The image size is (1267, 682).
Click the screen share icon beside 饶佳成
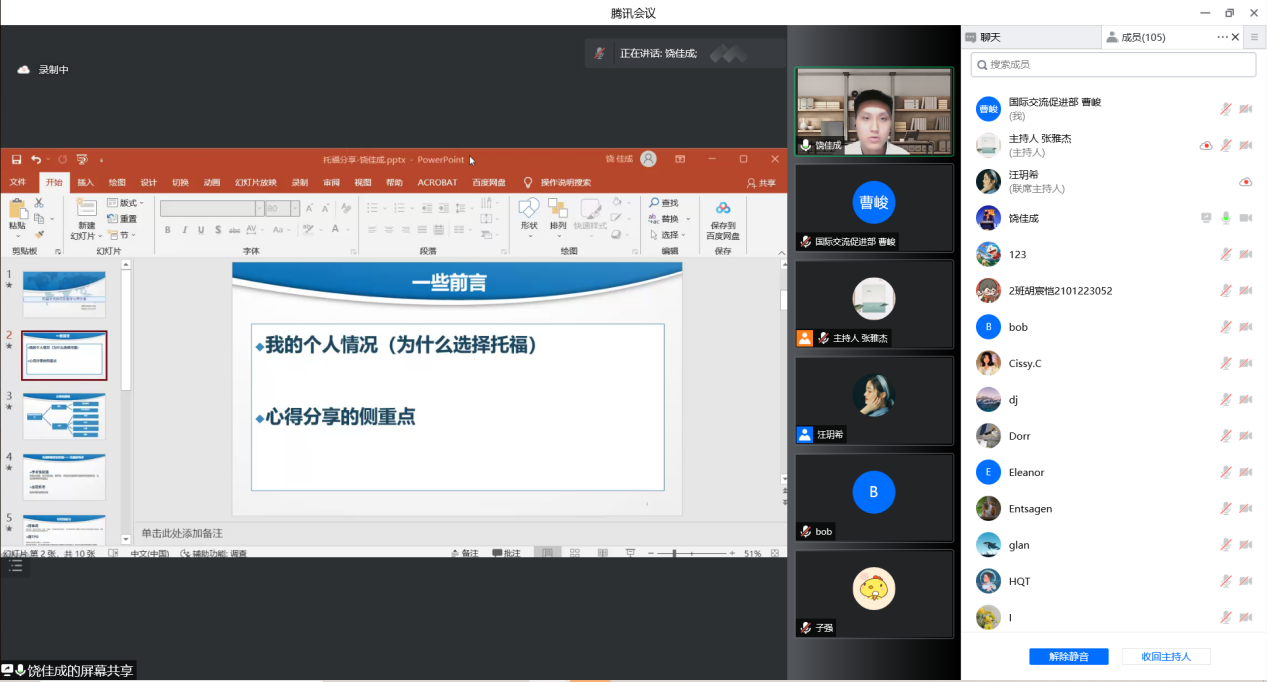tap(1206, 218)
